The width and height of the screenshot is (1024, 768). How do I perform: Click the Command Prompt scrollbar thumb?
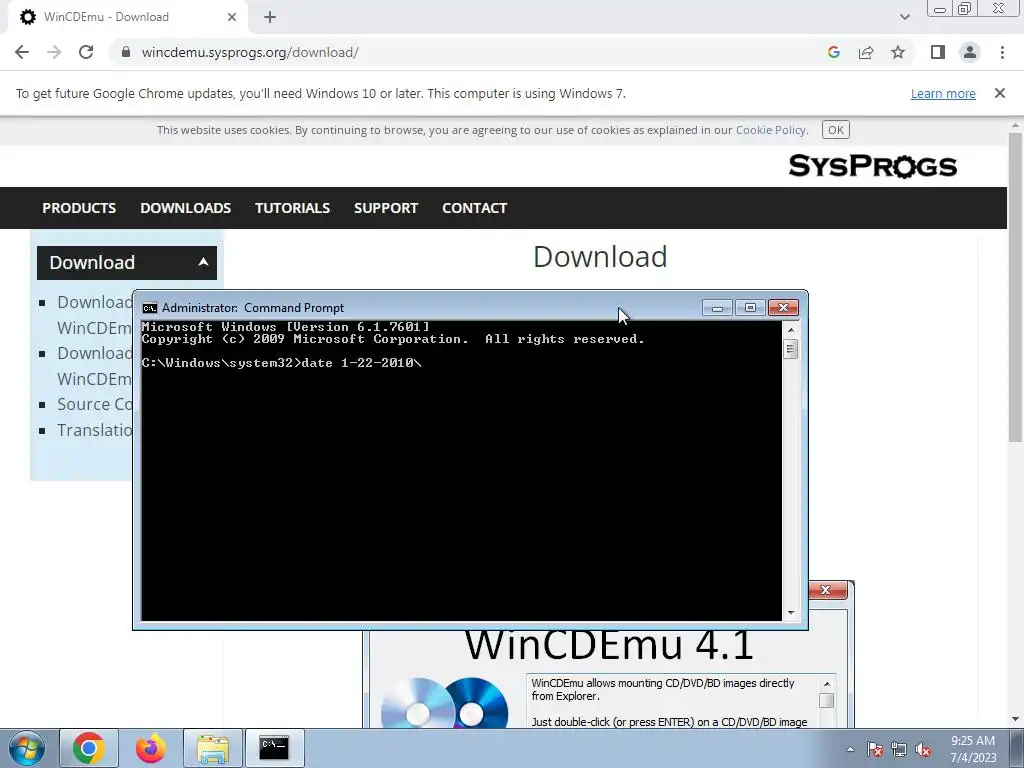pos(791,349)
